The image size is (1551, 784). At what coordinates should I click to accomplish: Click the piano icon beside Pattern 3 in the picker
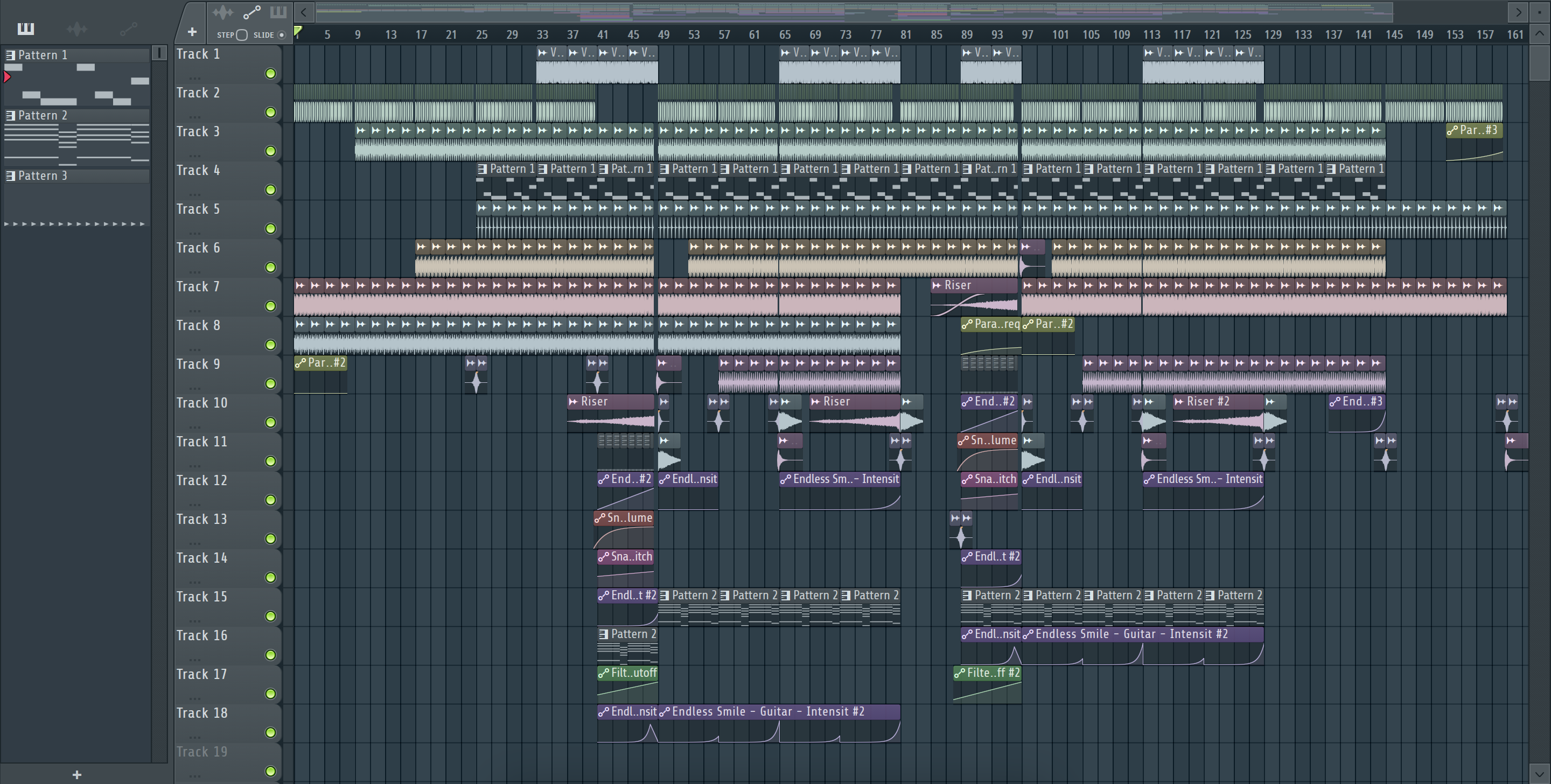(10, 175)
